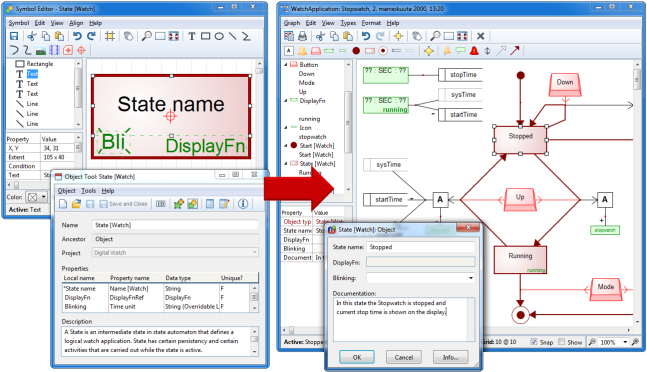647x372 pixels.
Task: Click Info... button in State dialog
Action: pos(451,357)
